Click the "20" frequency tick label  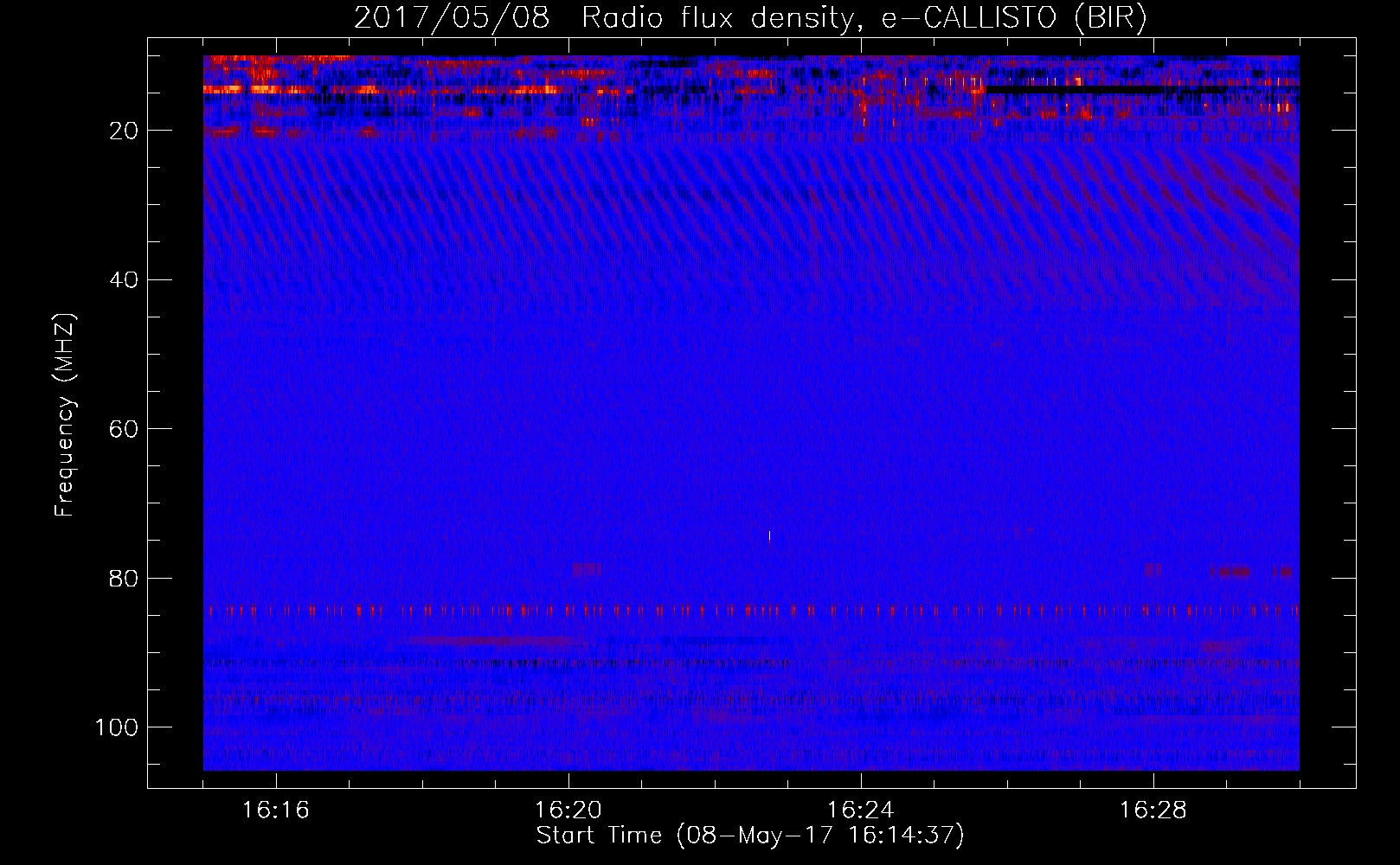point(125,131)
